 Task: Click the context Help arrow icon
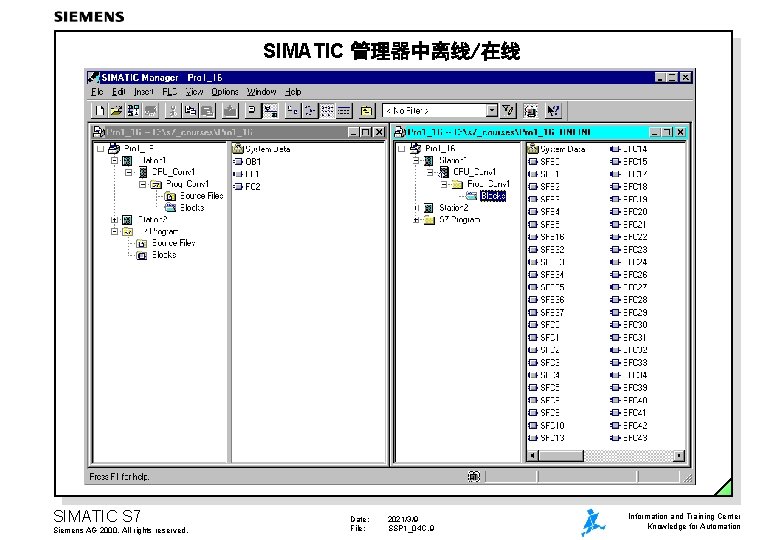click(553, 110)
